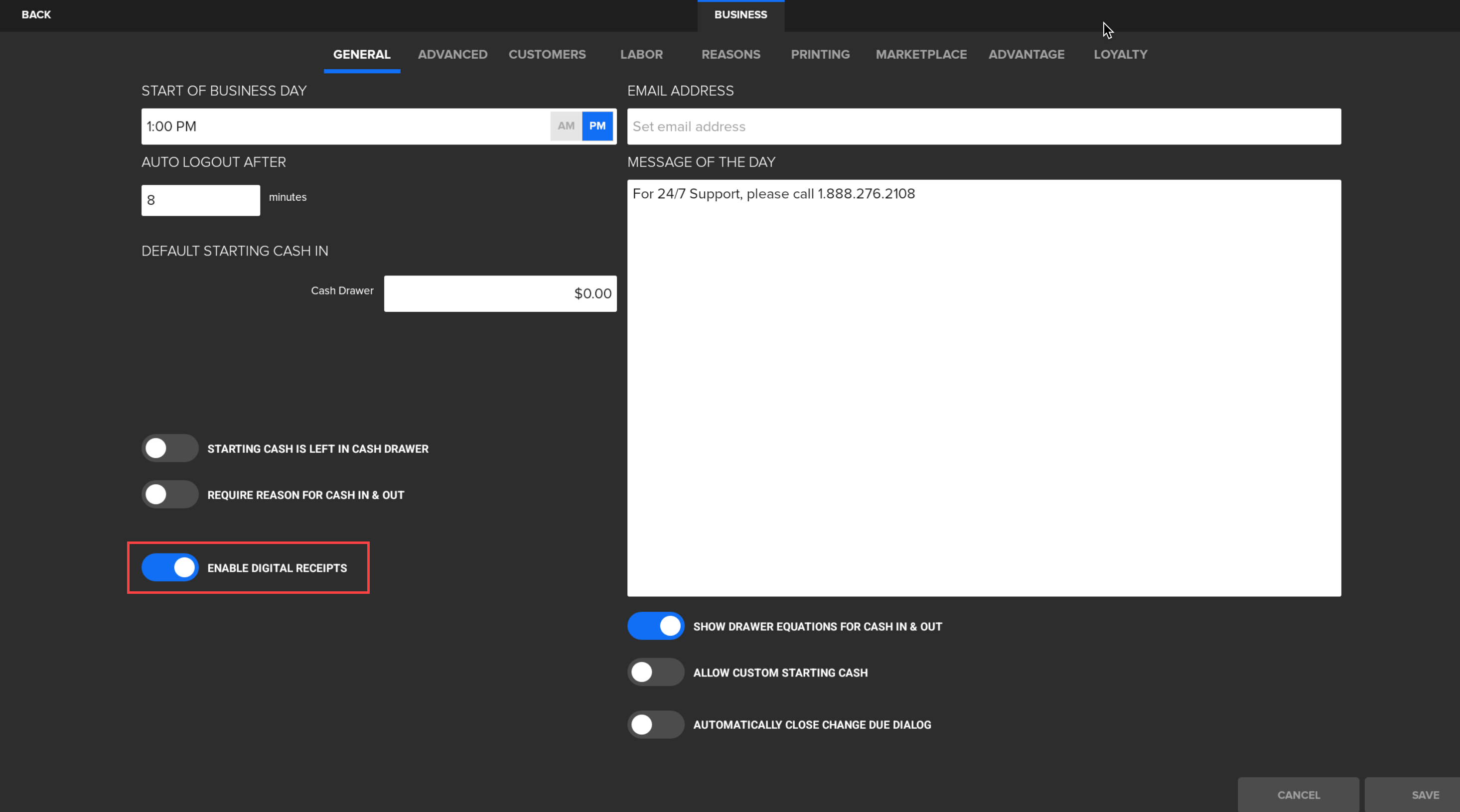The width and height of the screenshot is (1460, 812).
Task: Select AM for business day start
Action: pos(566,126)
